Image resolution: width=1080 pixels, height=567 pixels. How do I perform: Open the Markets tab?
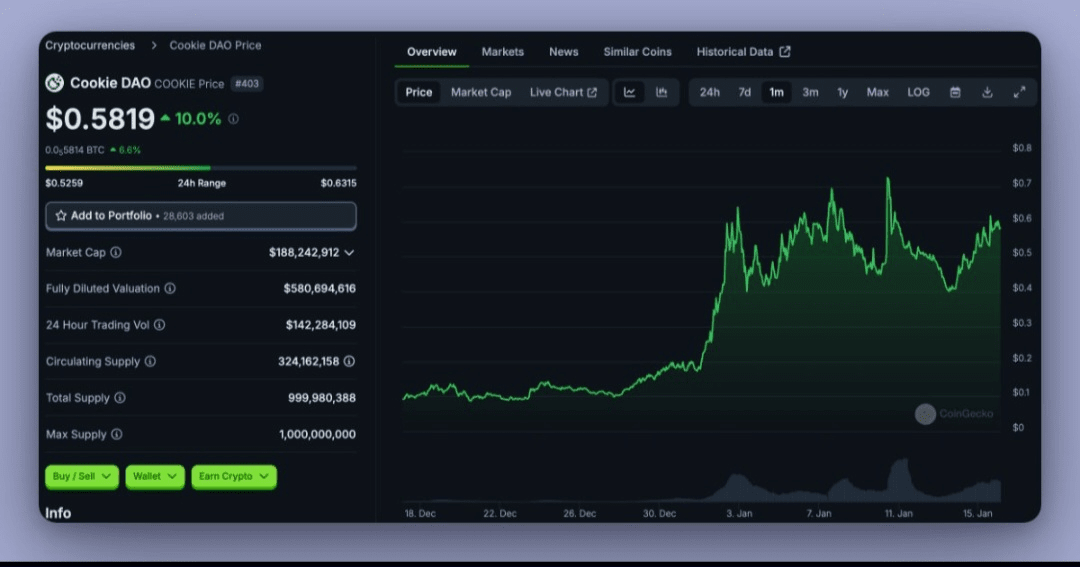[x=502, y=52]
